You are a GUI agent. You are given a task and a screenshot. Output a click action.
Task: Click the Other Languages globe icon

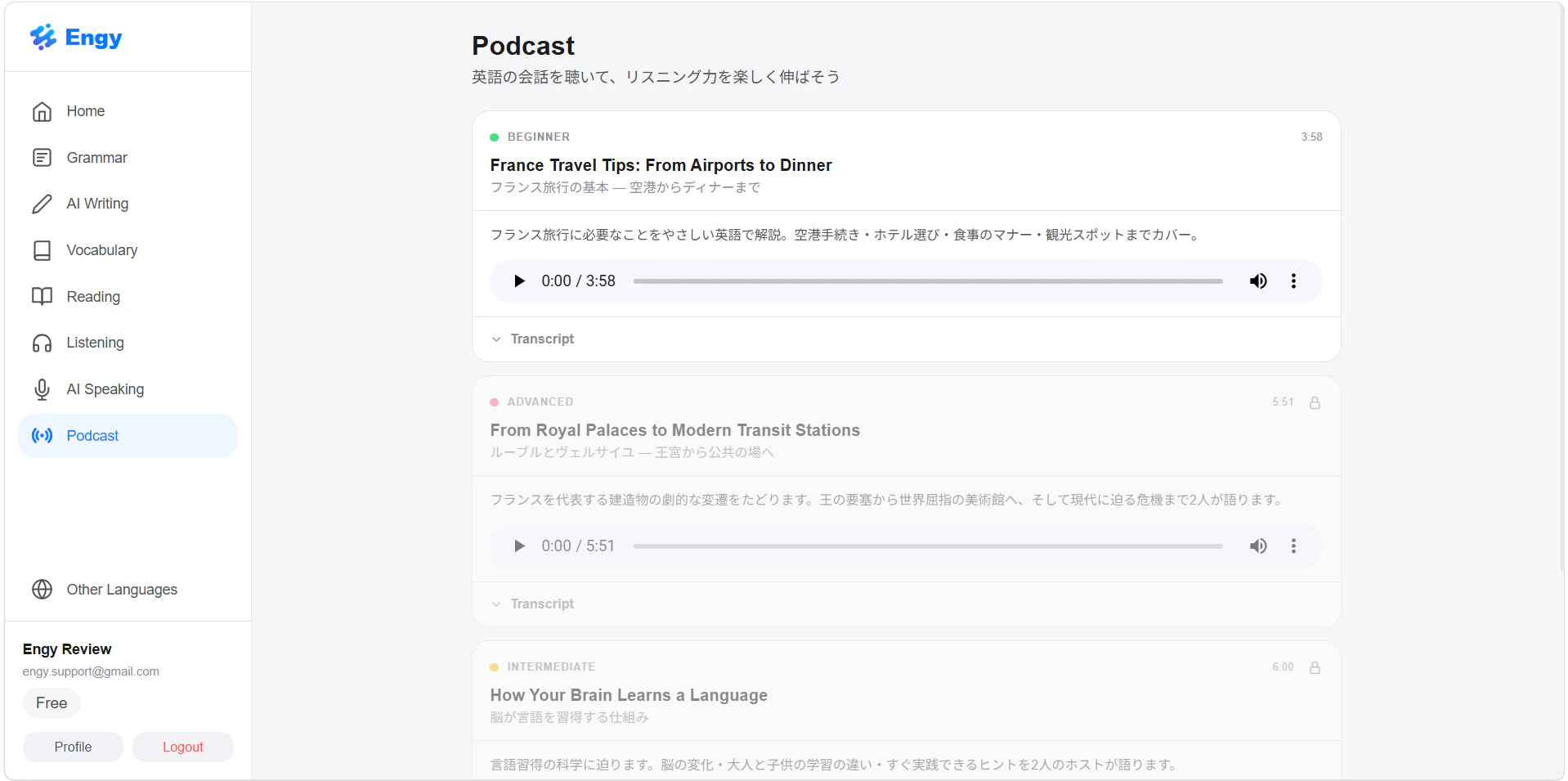click(x=42, y=590)
